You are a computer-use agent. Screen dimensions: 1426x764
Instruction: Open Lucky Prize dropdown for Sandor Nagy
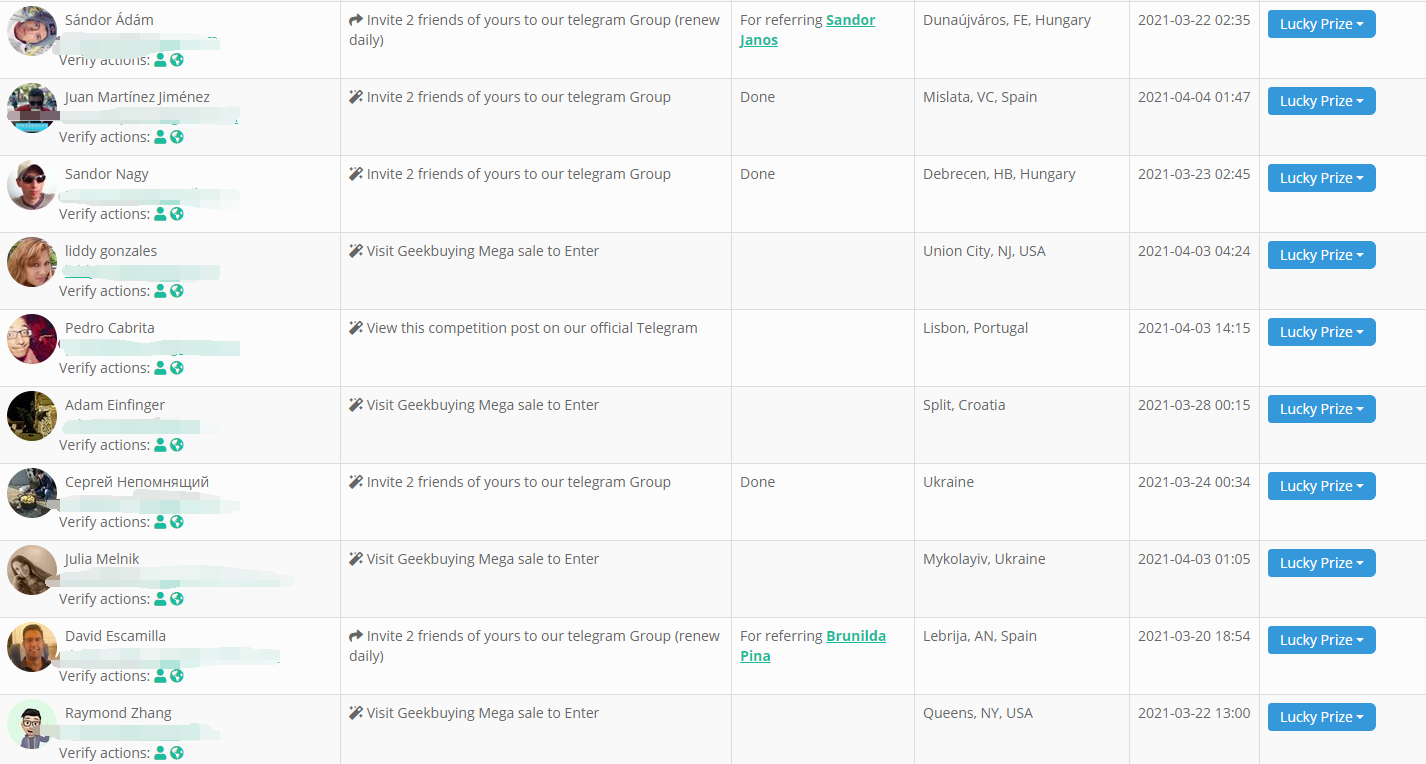click(x=1321, y=178)
